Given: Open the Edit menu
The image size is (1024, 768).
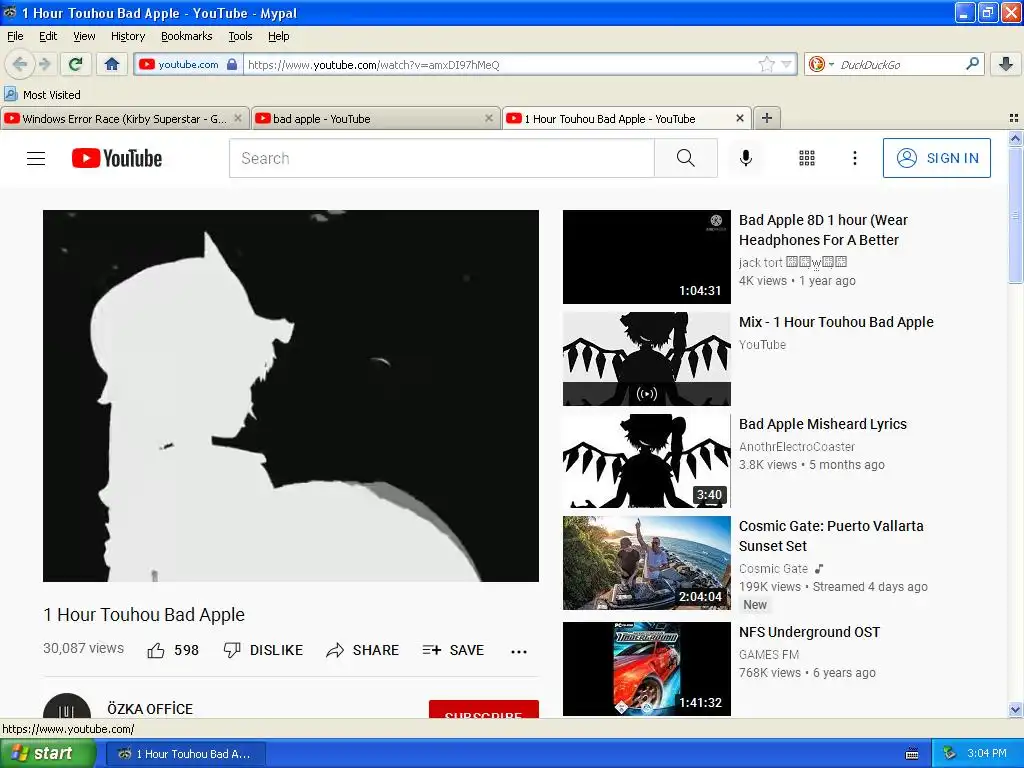Looking at the screenshot, I should (x=48, y=36).
